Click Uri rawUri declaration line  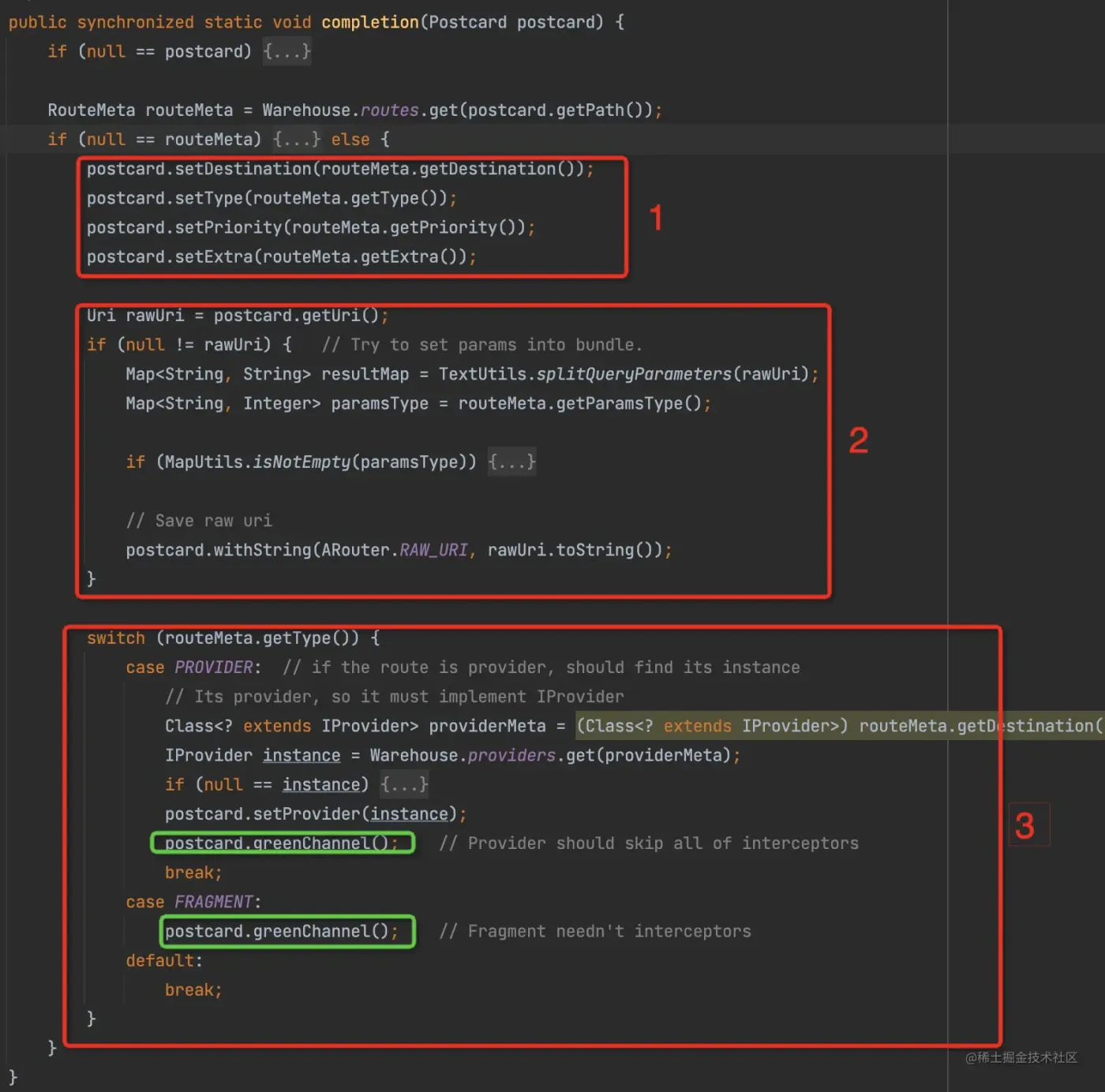[x=238, y=316]
